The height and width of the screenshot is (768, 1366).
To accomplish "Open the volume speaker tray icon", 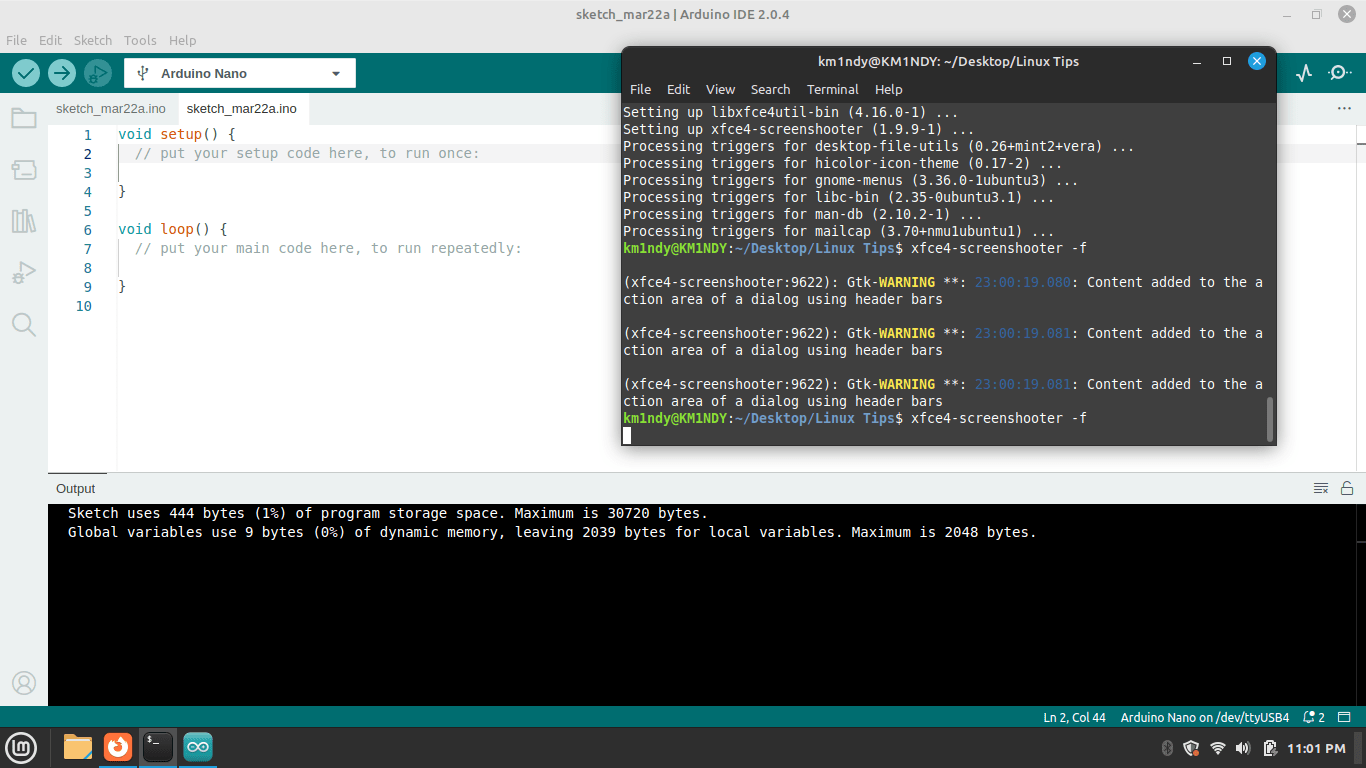I will click(x=1243, y=748).
